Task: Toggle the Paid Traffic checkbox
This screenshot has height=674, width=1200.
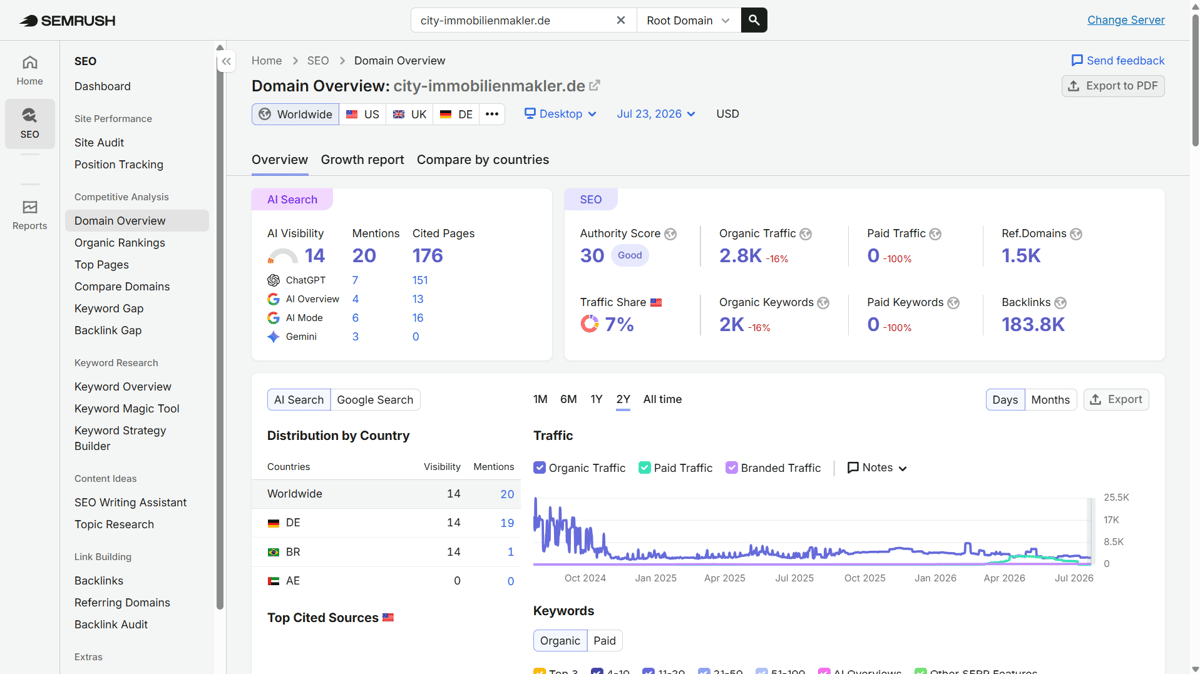Action: tap(645, 467)
